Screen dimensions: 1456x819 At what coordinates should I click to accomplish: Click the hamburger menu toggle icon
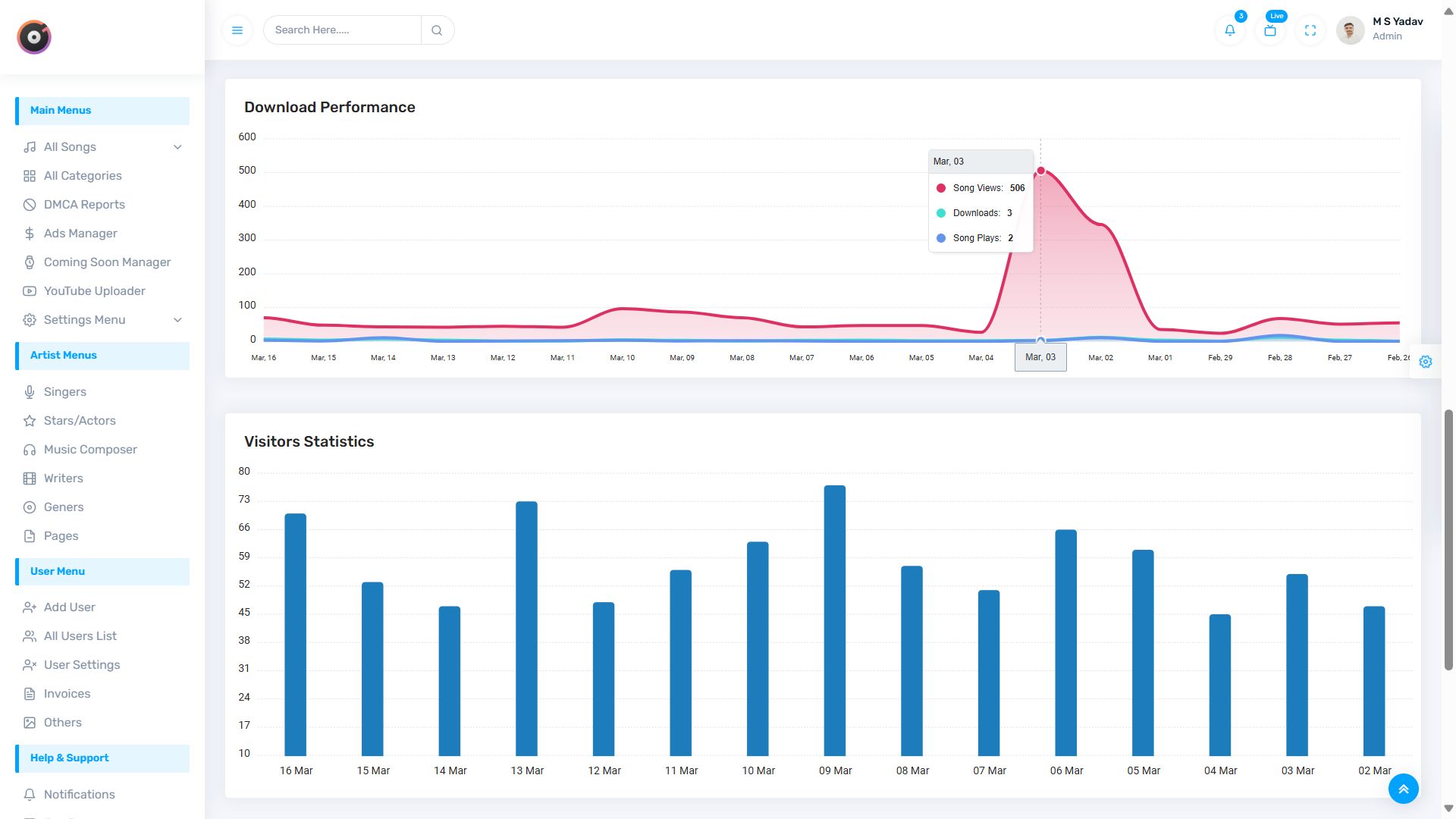237,30
